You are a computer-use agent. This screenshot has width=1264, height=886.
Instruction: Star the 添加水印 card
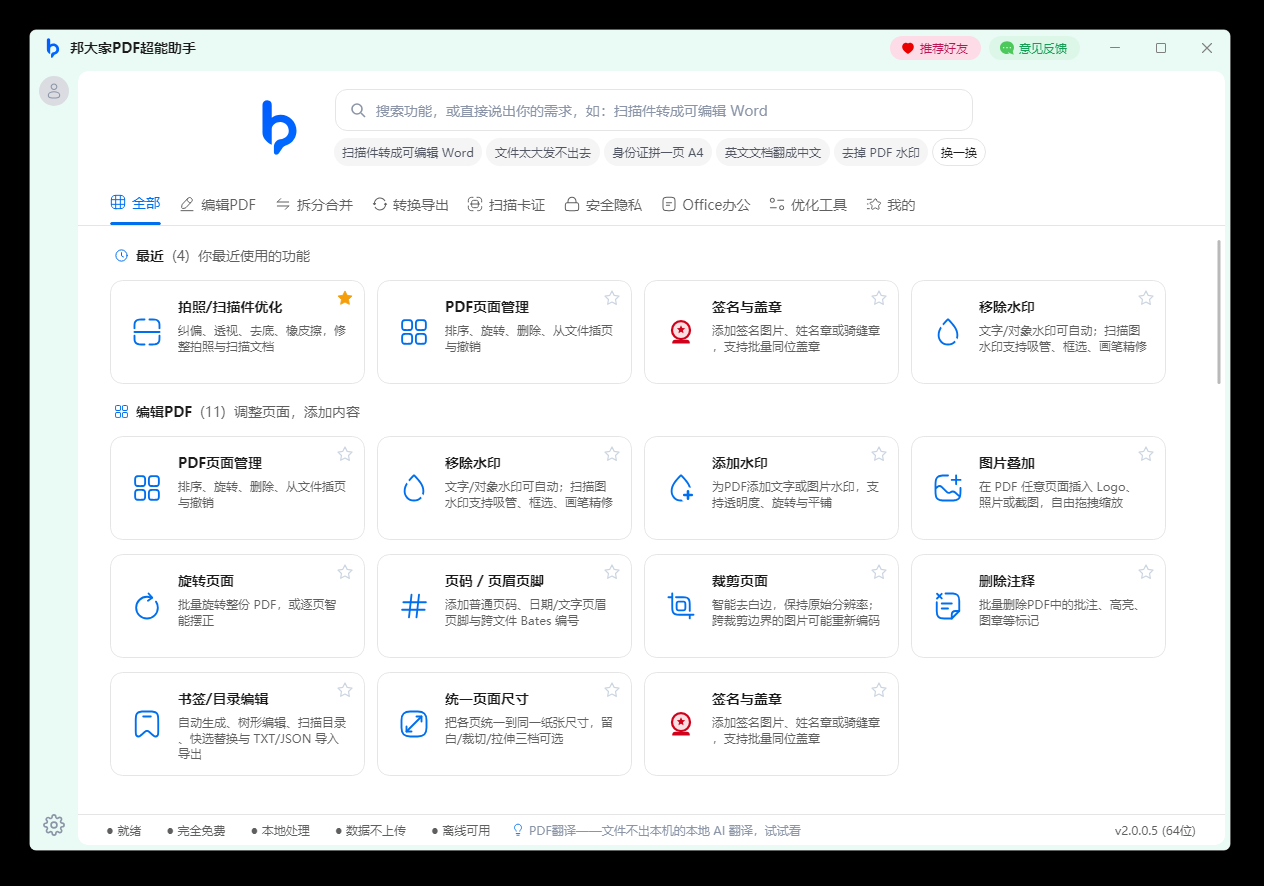point(879,454)
